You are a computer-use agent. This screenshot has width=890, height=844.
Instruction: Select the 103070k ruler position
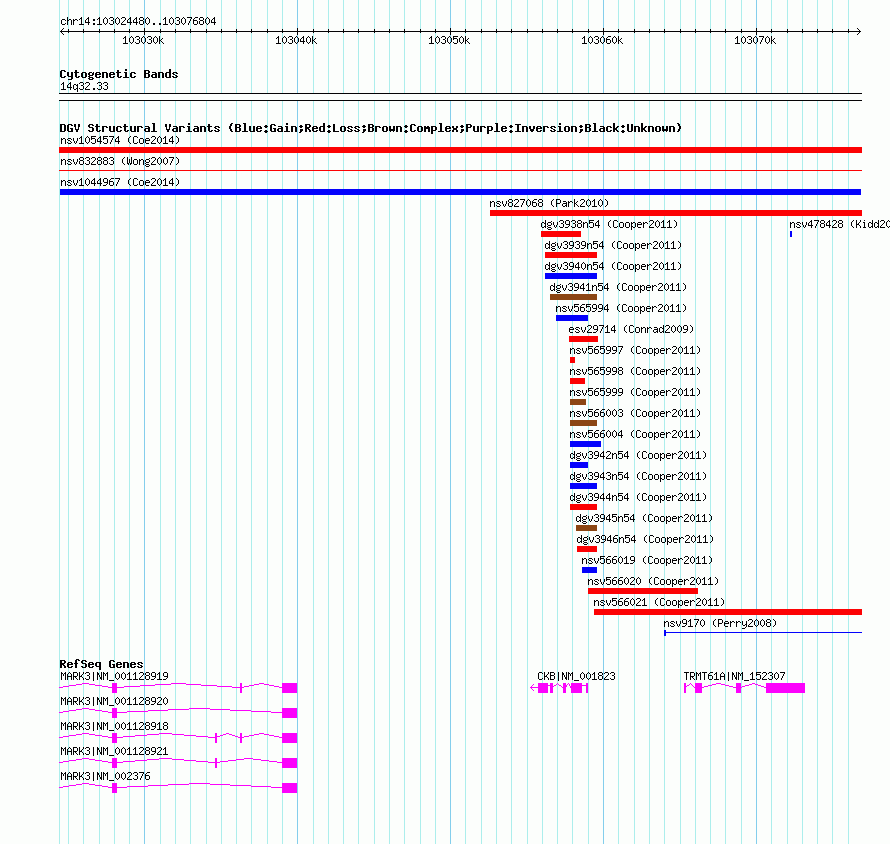(755, 40)
